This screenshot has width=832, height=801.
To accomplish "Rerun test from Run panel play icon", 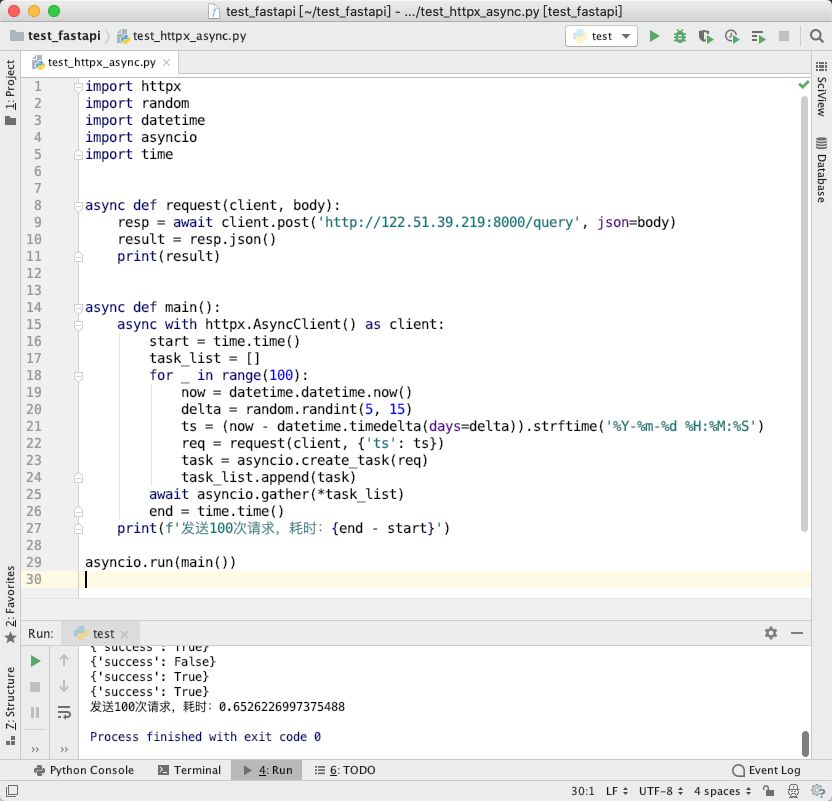I will pyautogui.click(x=35, y=661).
